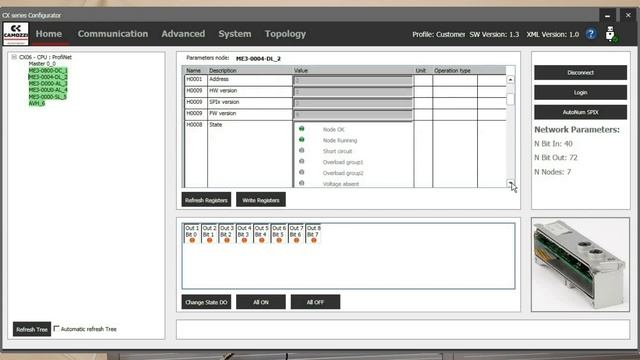640x360 pixels.
Task: Switch to the Communication tab
Action: point(113,34)
